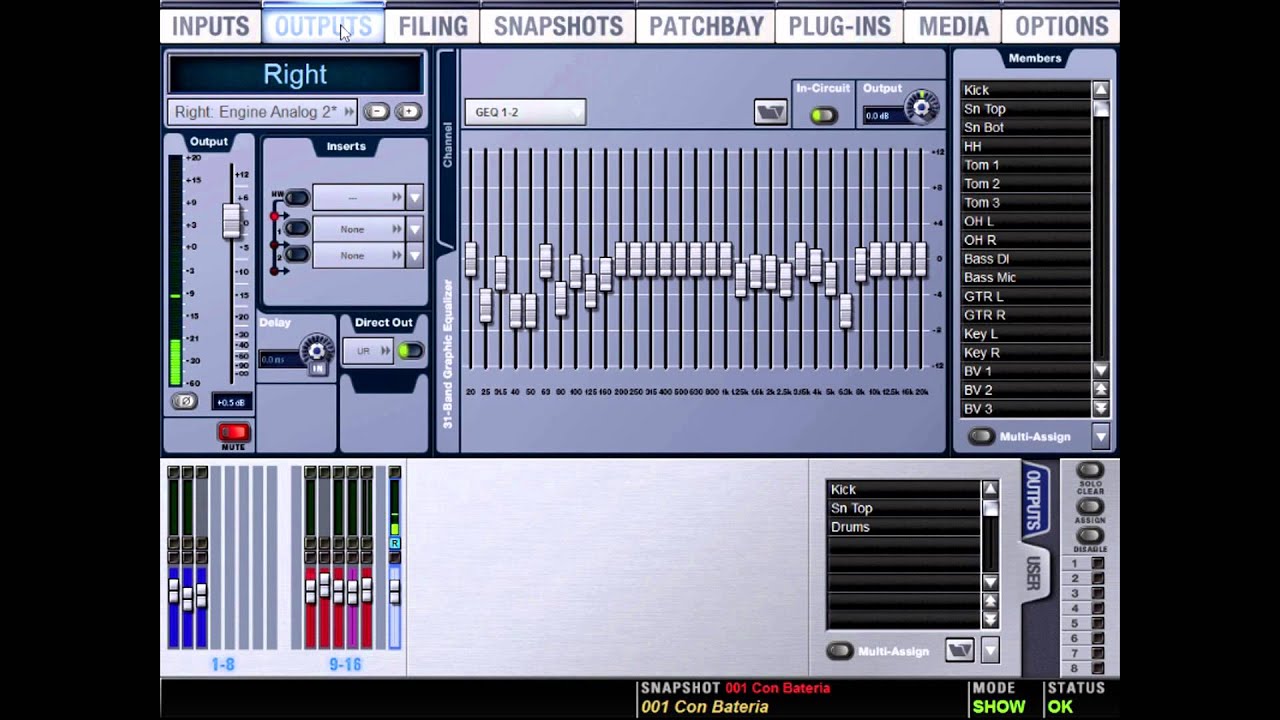Image resolution: width=1280 pixels, height=720 pixels.
Task: Click the Right channel name display
Action: (295, 74)
